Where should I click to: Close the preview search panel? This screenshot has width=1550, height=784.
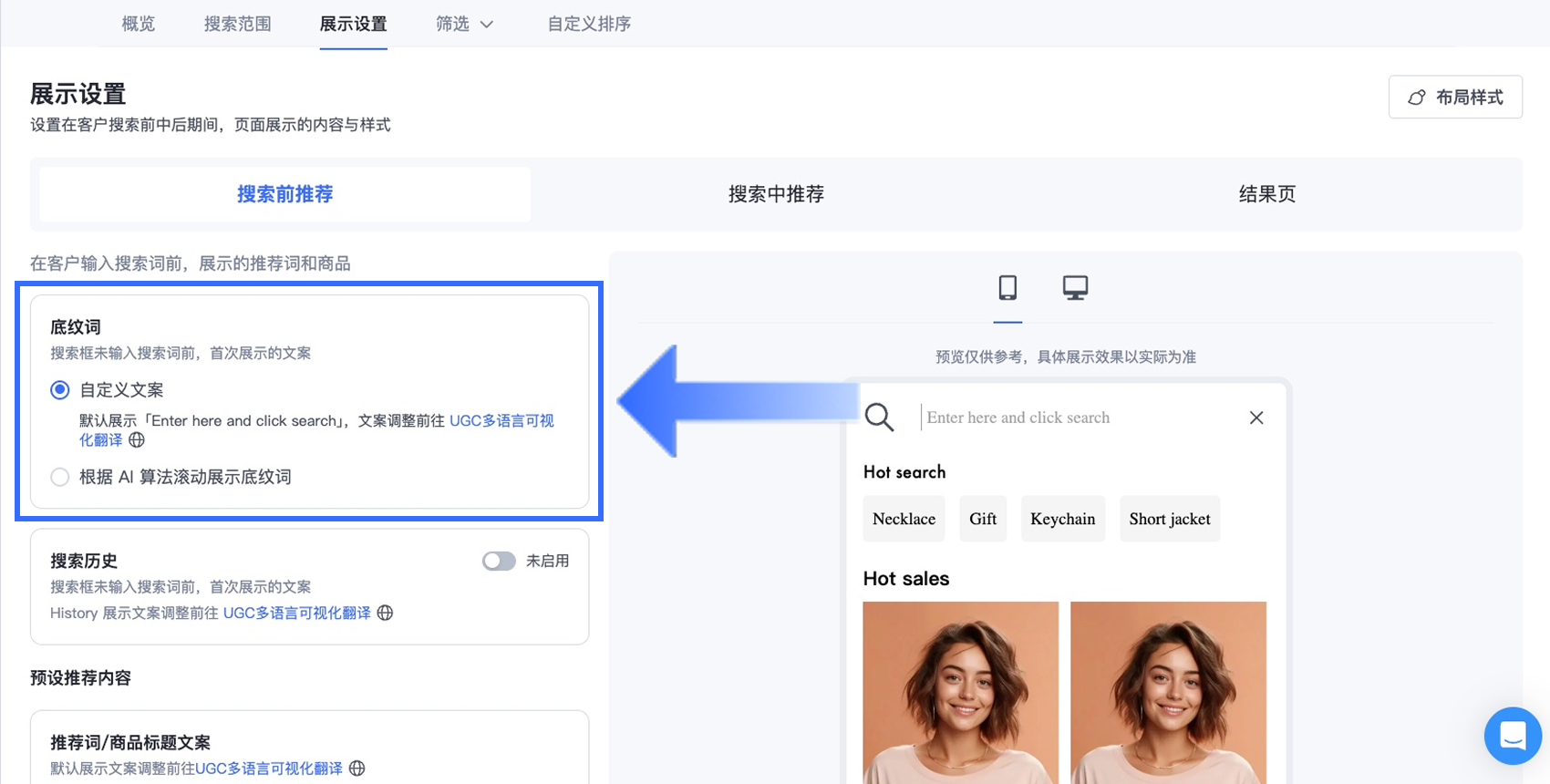[x=1256, y=418]
